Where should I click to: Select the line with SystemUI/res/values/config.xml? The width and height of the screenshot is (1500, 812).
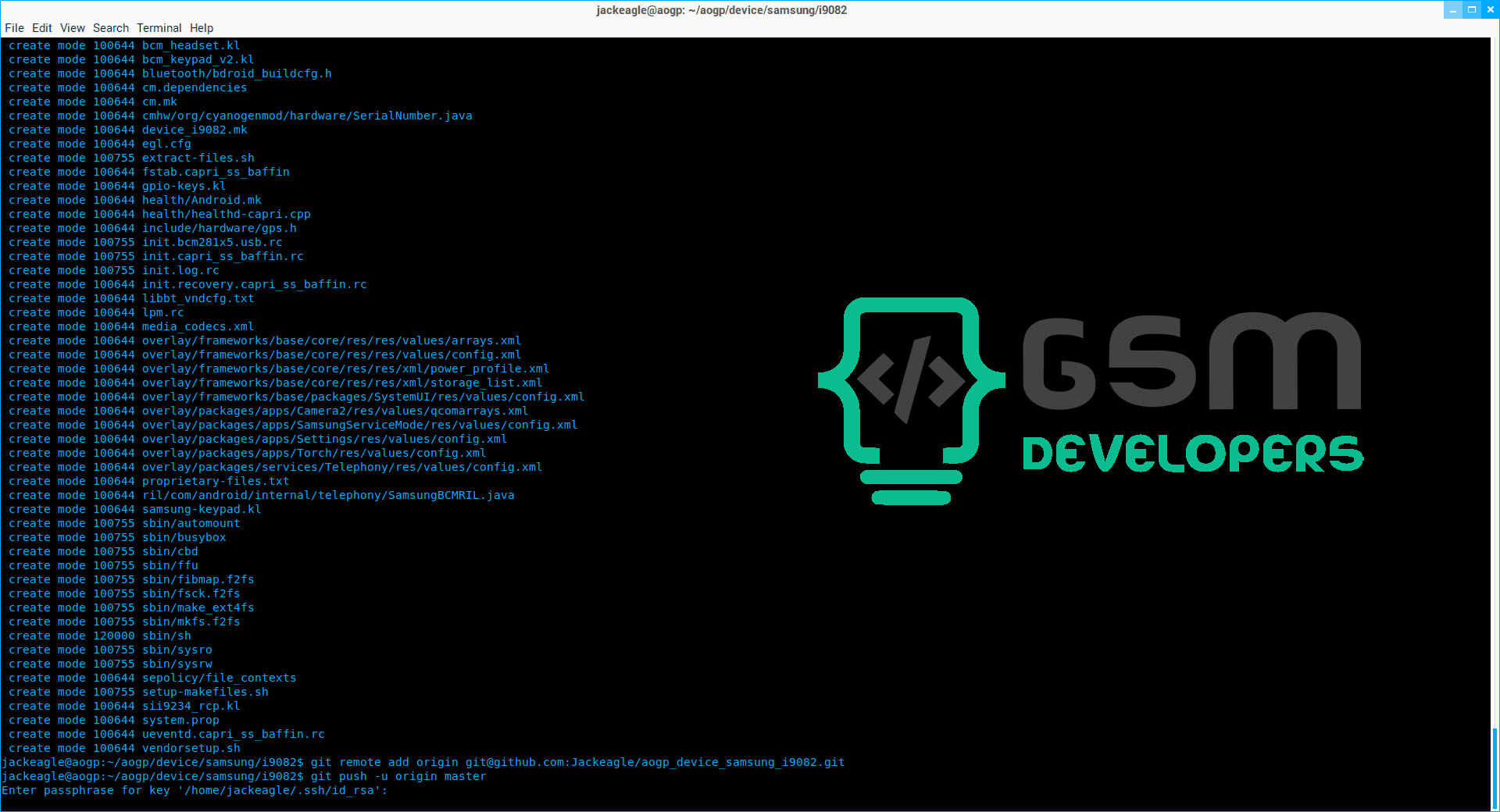point(296,397)
